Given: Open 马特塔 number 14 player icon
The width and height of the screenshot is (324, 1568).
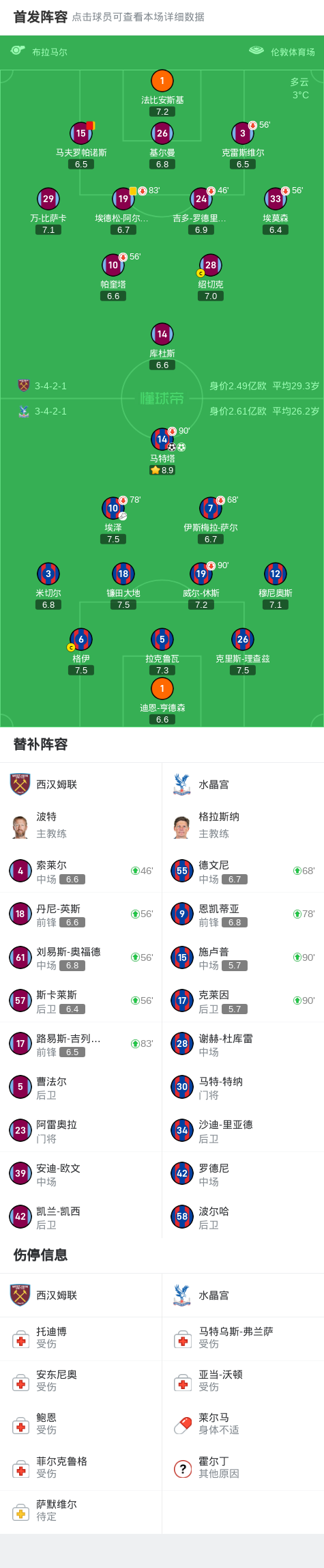Looking at the screenshot, I should click(x=162, y=439).
